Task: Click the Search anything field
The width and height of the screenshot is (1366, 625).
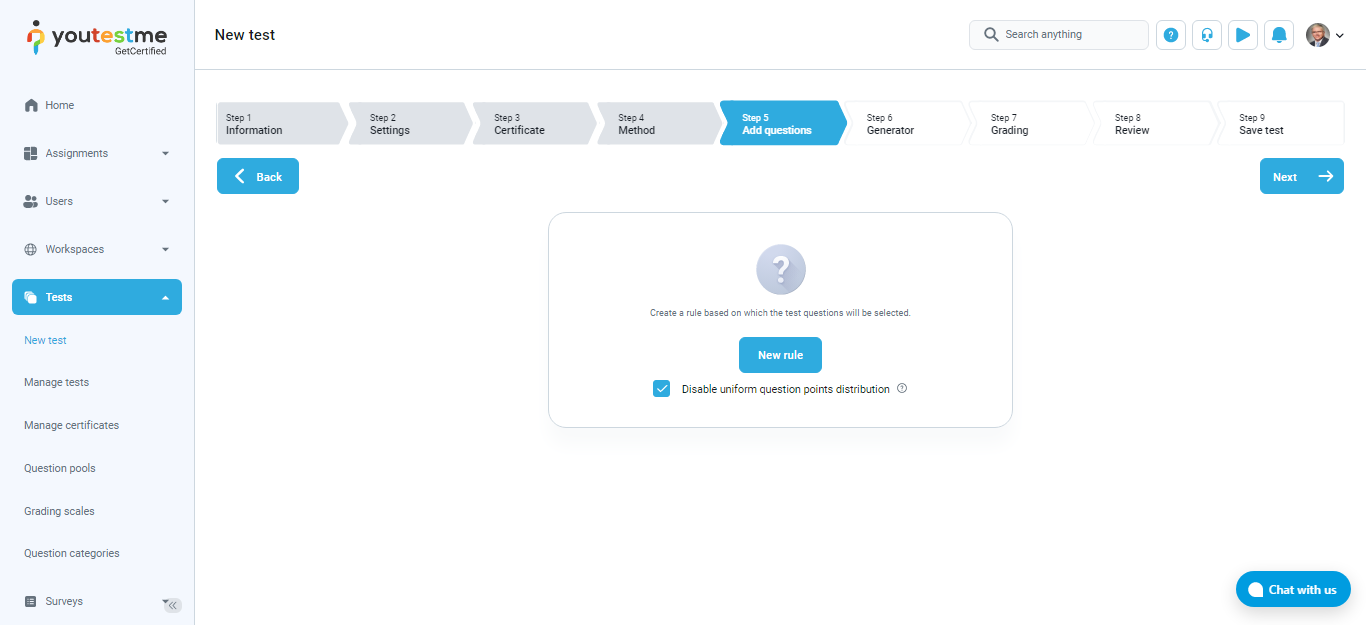Action: [1059, 35]
